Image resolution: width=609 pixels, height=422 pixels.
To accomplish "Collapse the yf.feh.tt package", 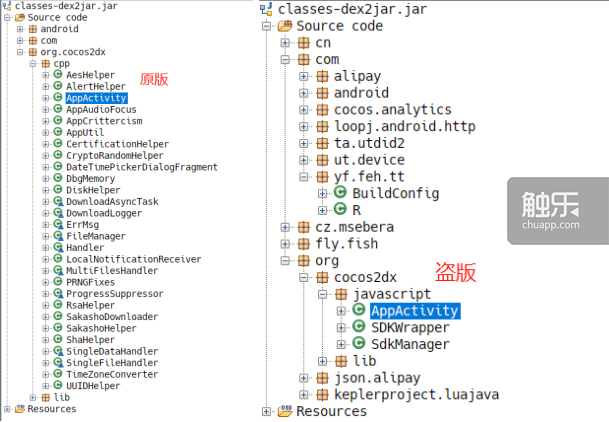I will pyautogui.click(x=305, y=176).
